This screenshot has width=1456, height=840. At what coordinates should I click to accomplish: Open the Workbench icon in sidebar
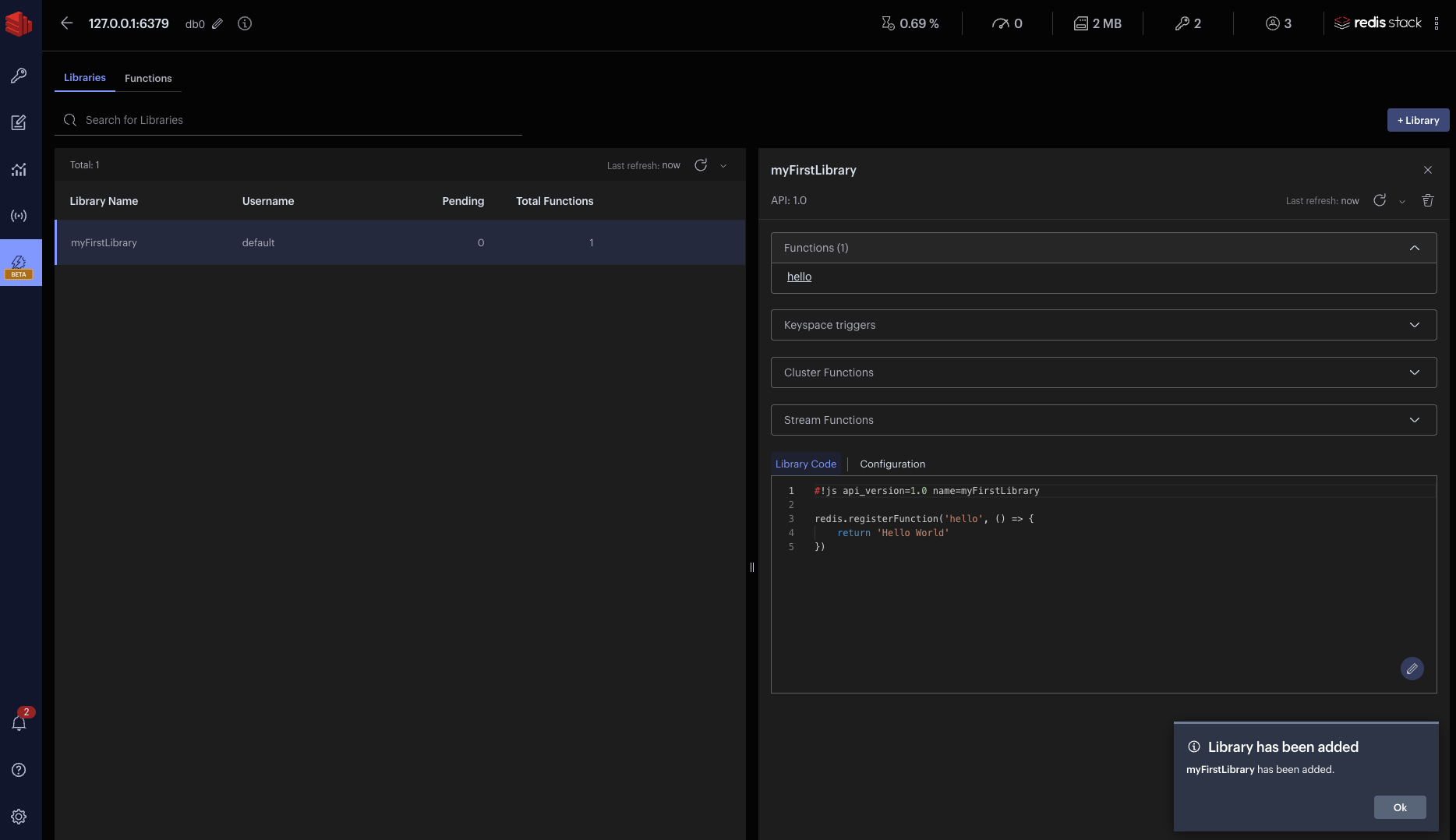tap(19, 122)
